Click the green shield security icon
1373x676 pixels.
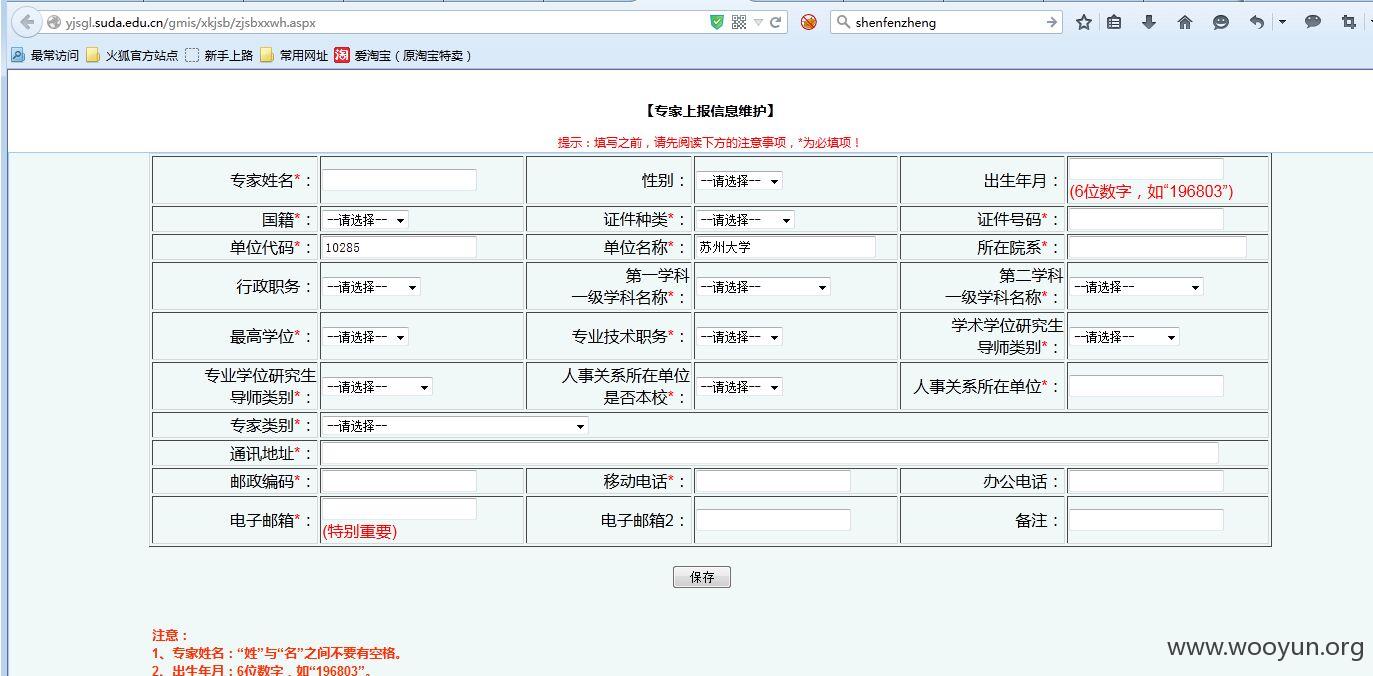pos(716,22)
